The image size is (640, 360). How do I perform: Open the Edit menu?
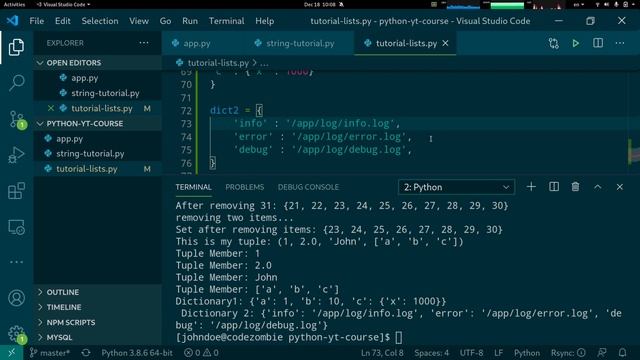62,21
